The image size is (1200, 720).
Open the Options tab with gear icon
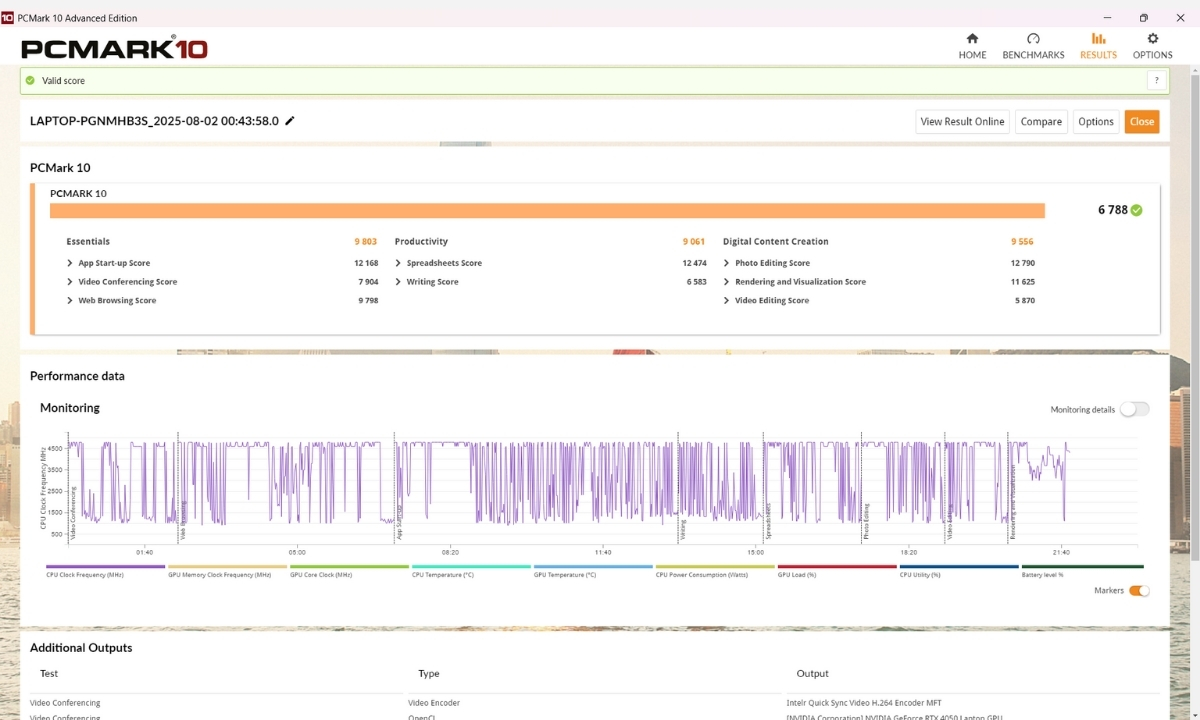(1152, 46)
